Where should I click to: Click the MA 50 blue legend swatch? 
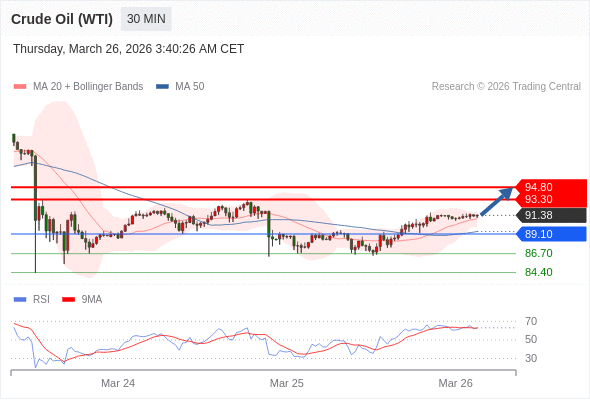point(162,87)
